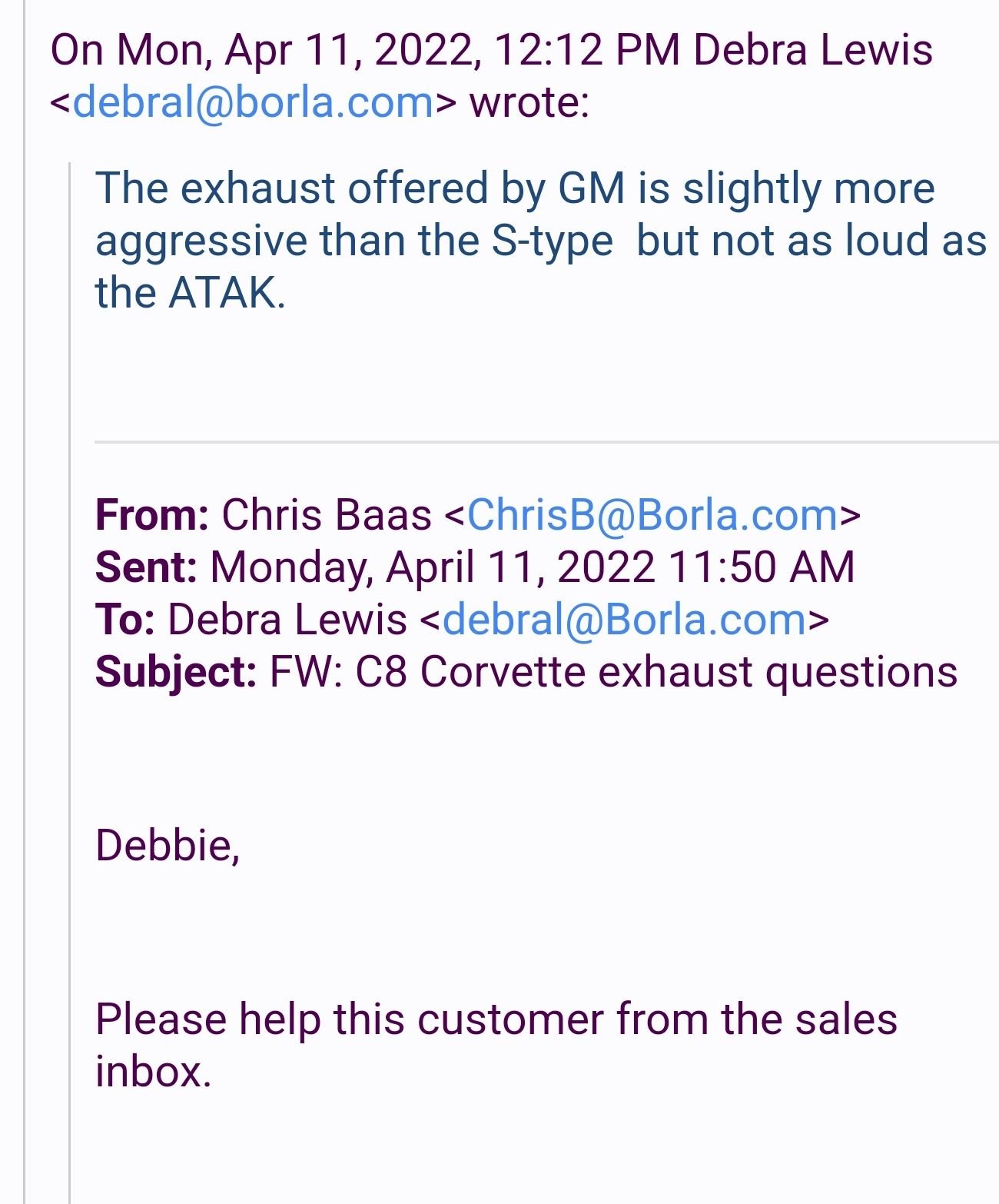Click the 'Debra Lewis' name in To line

click(x=287, y=620)
